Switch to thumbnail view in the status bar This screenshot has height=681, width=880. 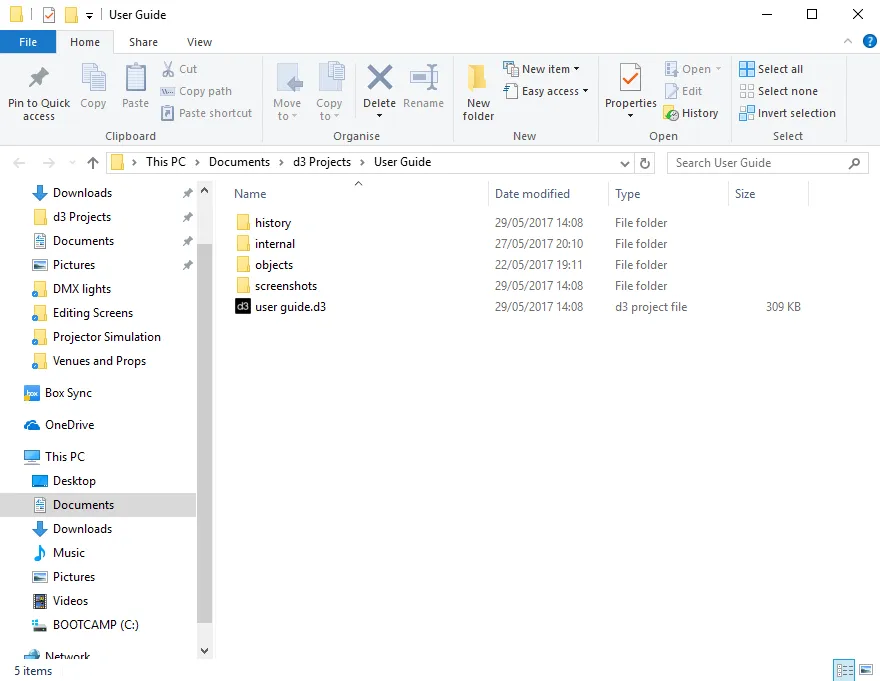click(x=867, y=670)
